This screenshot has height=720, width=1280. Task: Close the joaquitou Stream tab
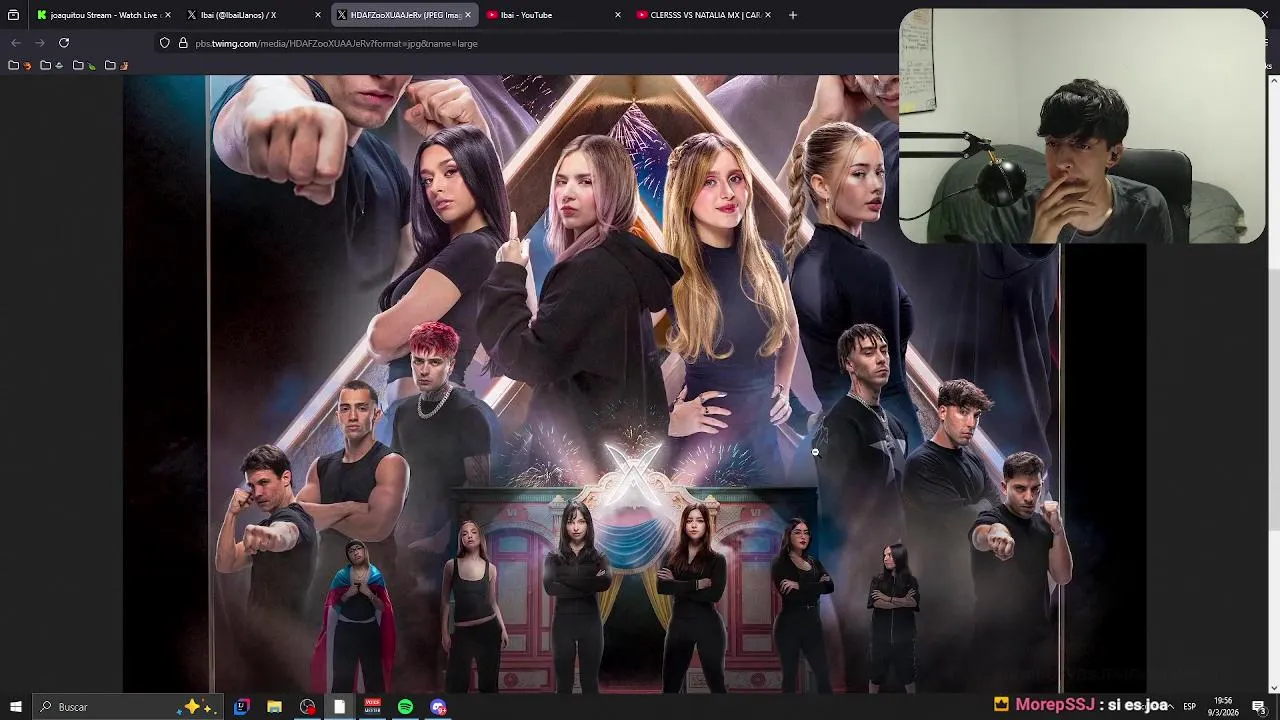pyautogui.click(x=167, y=15)
